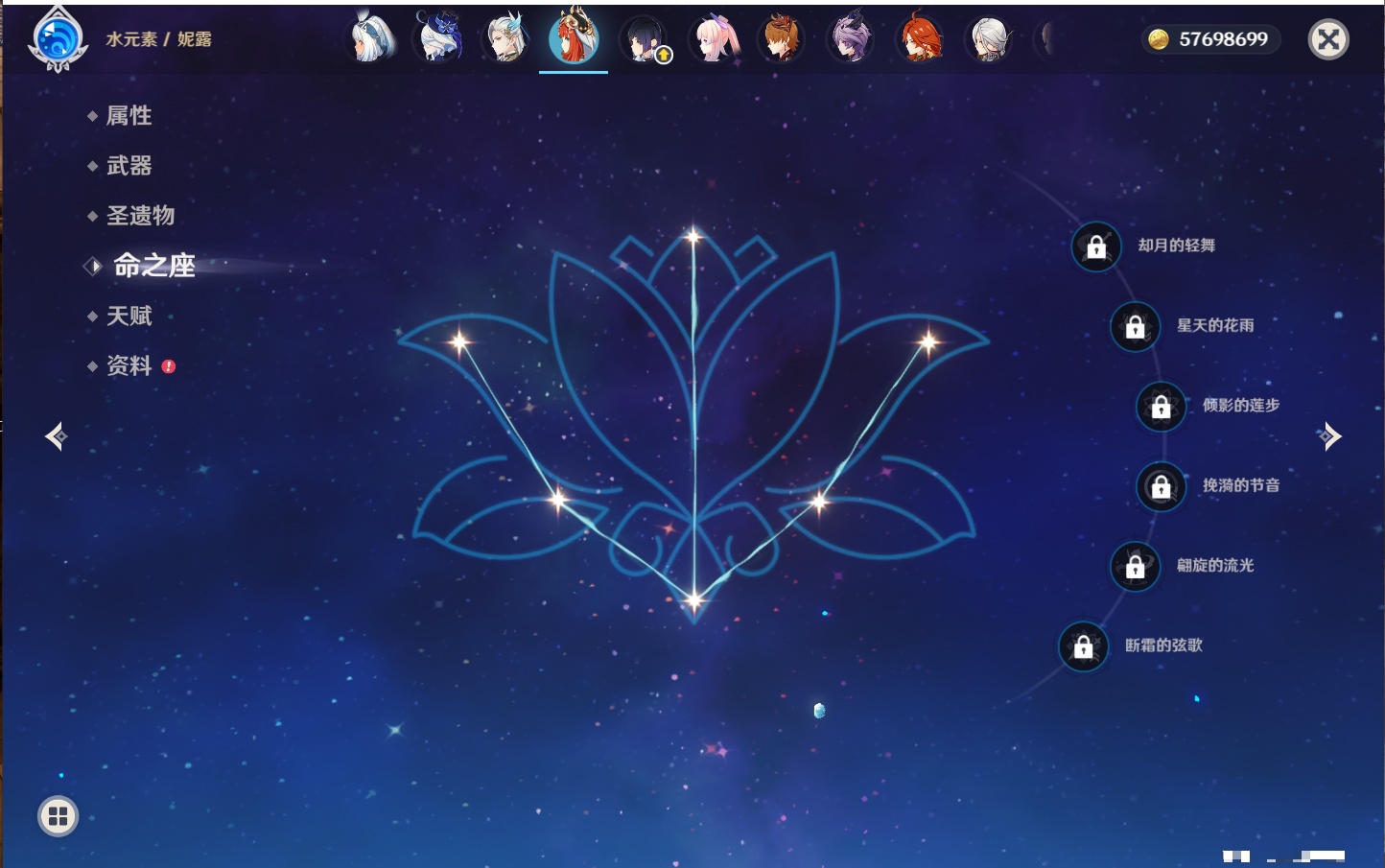Select the 挽漪的节音 constellation label
The height and width of the screenshot is (868, 1385).
click(x=1241, y=485)
